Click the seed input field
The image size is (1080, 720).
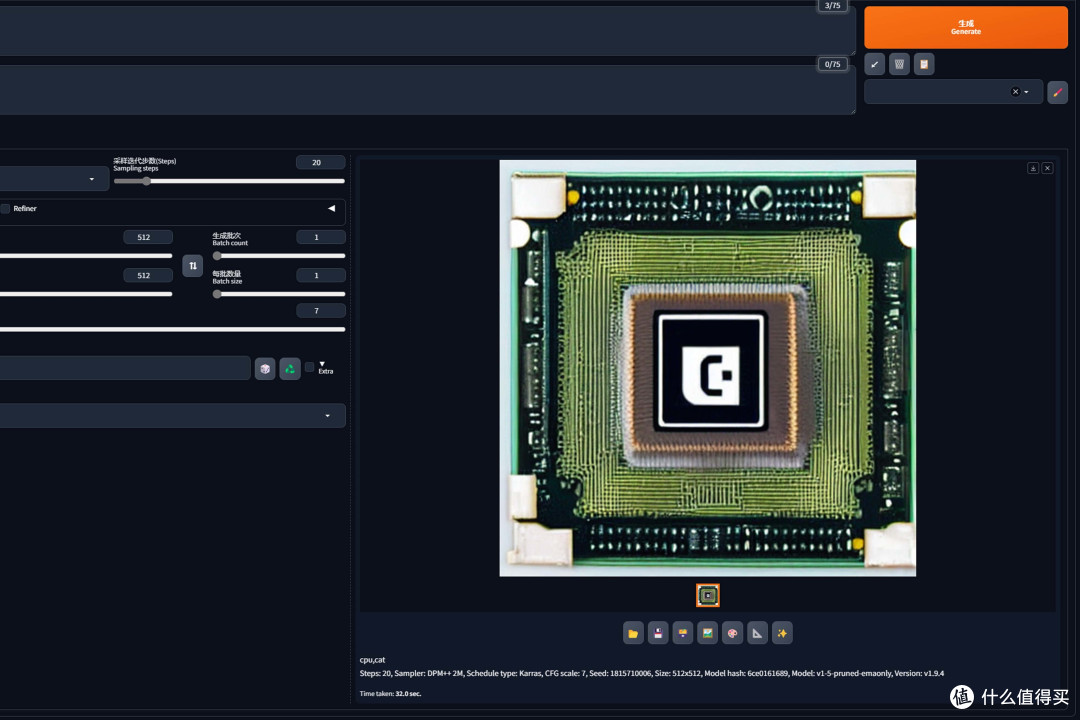[125, 369]
